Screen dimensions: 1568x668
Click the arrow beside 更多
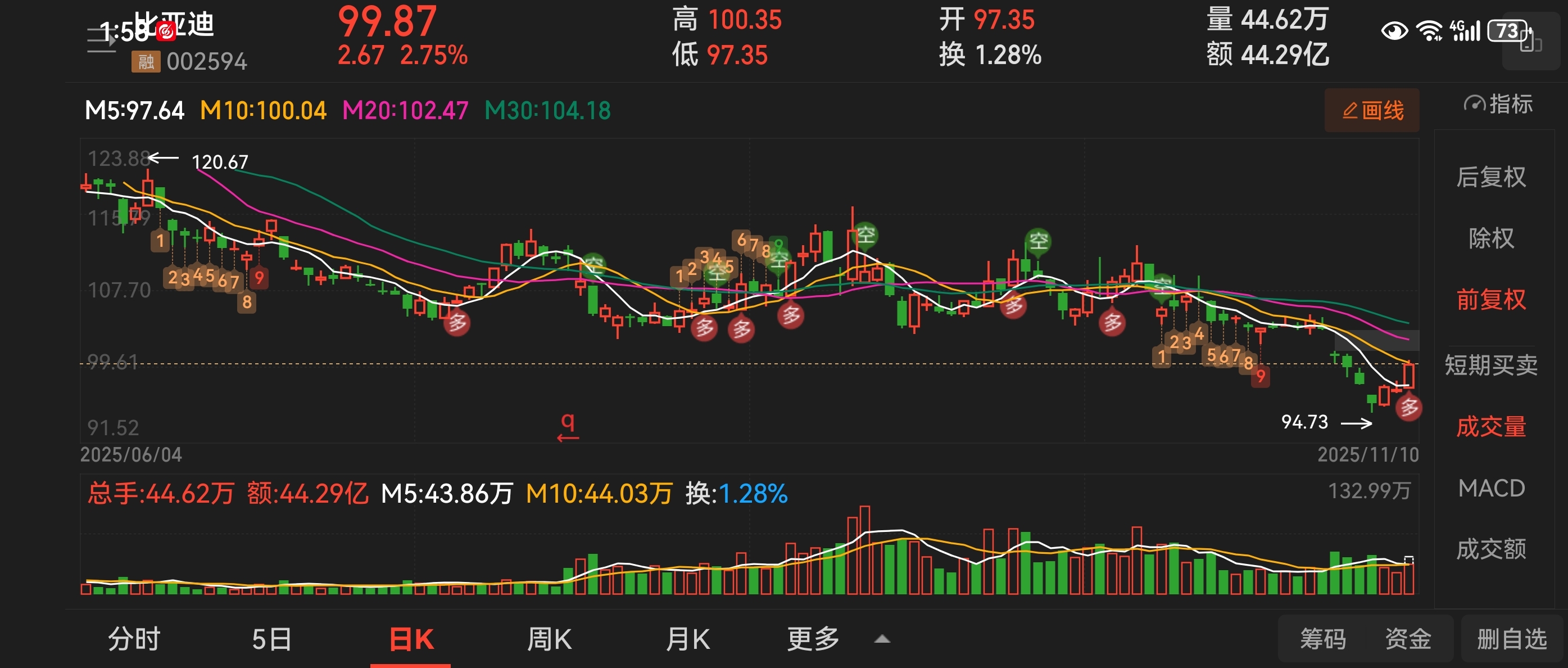(x=882, y=639)
